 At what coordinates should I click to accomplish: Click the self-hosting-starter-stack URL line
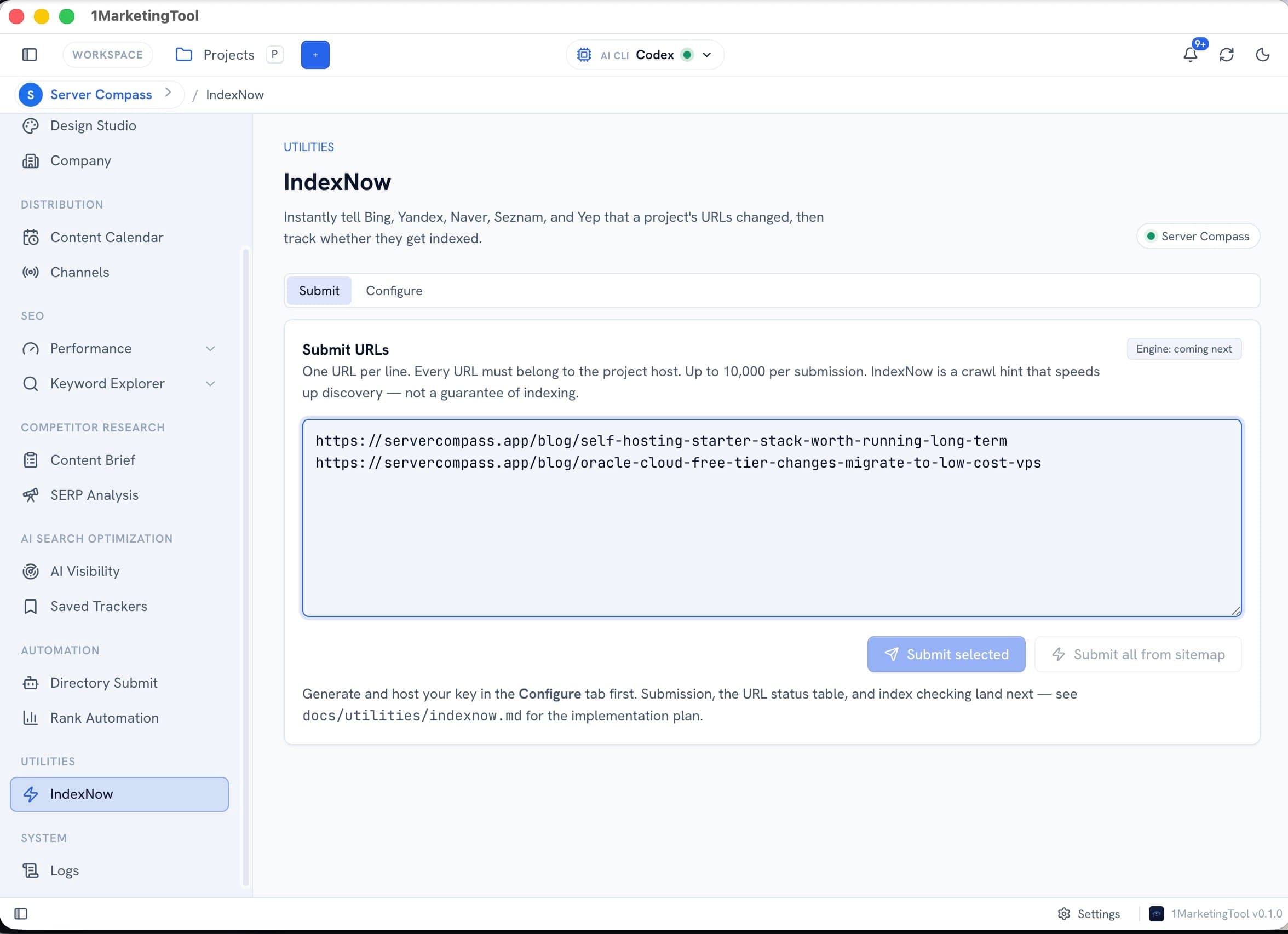pyautogui.click(x=661, y=441)
